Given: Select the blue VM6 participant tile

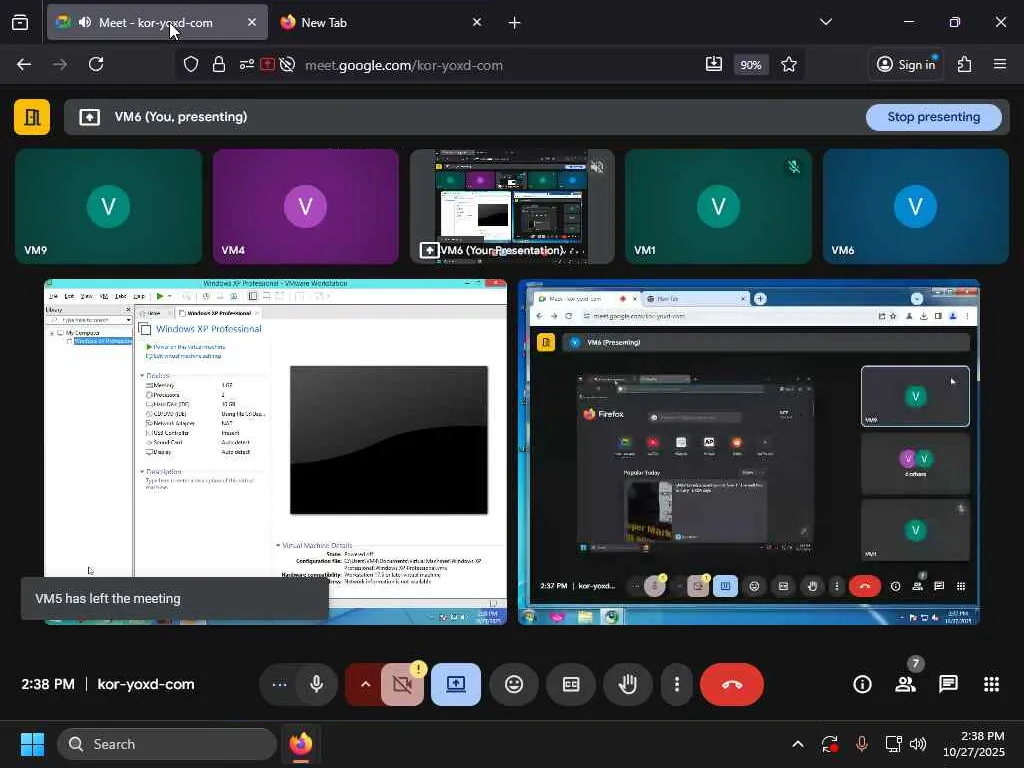Looking at the screenshot, I should click(x=916, y=206).
